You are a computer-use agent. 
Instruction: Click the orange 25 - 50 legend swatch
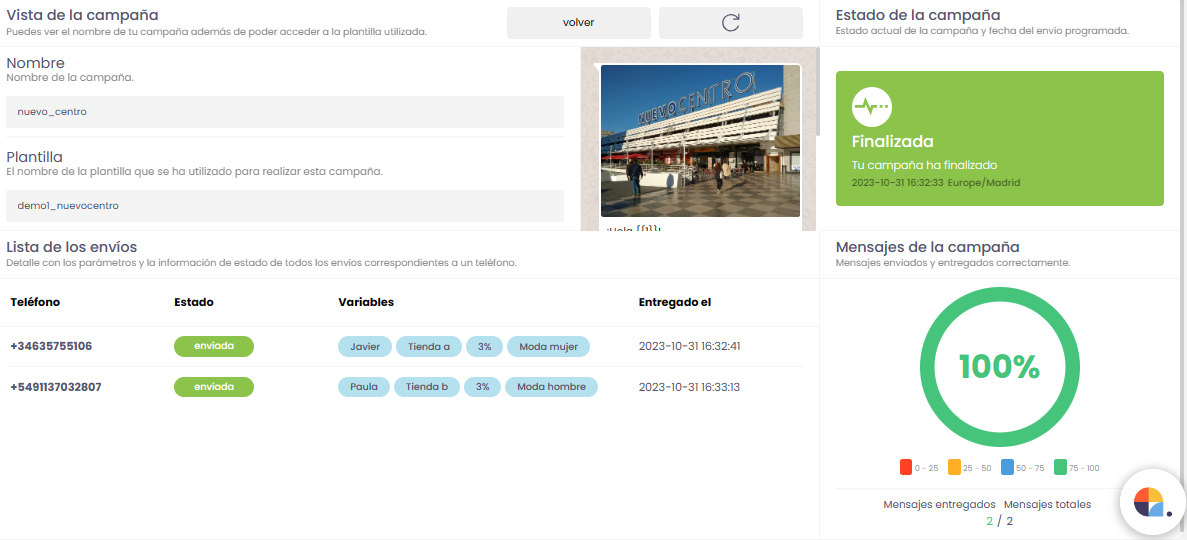[x=954, y=467]
